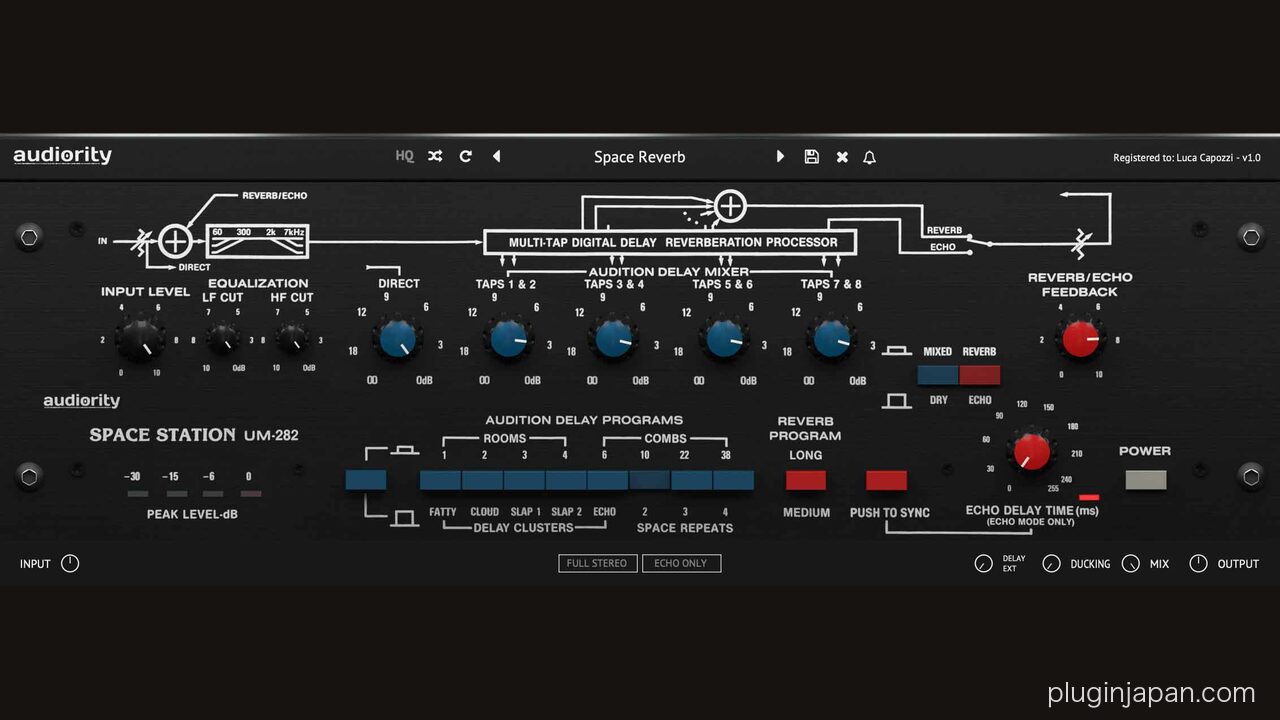Viewport: 1280px width, 720px height.
Task: Select the Combs 6 / Echo program button
Action: (x=608, y=480)
